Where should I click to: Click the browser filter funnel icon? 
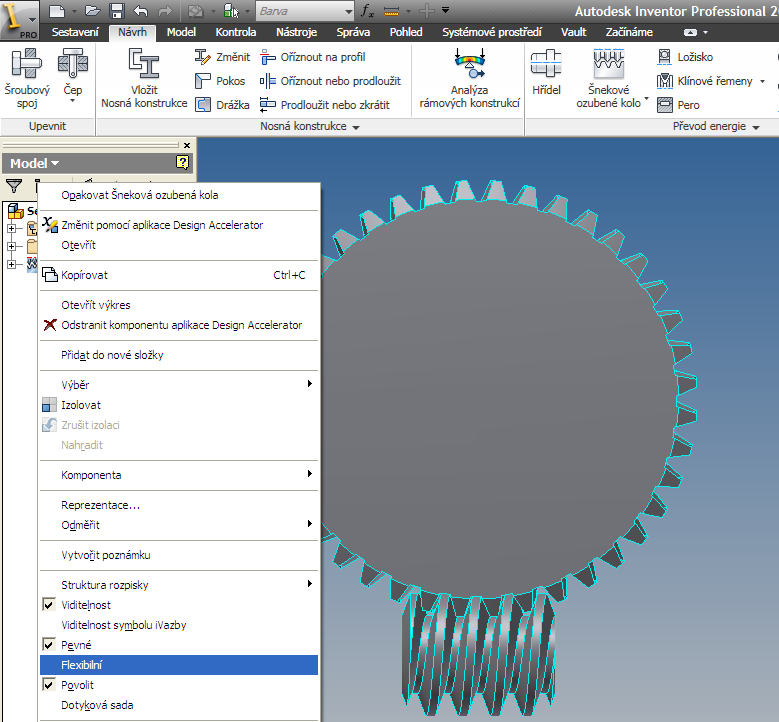point(14,186)
